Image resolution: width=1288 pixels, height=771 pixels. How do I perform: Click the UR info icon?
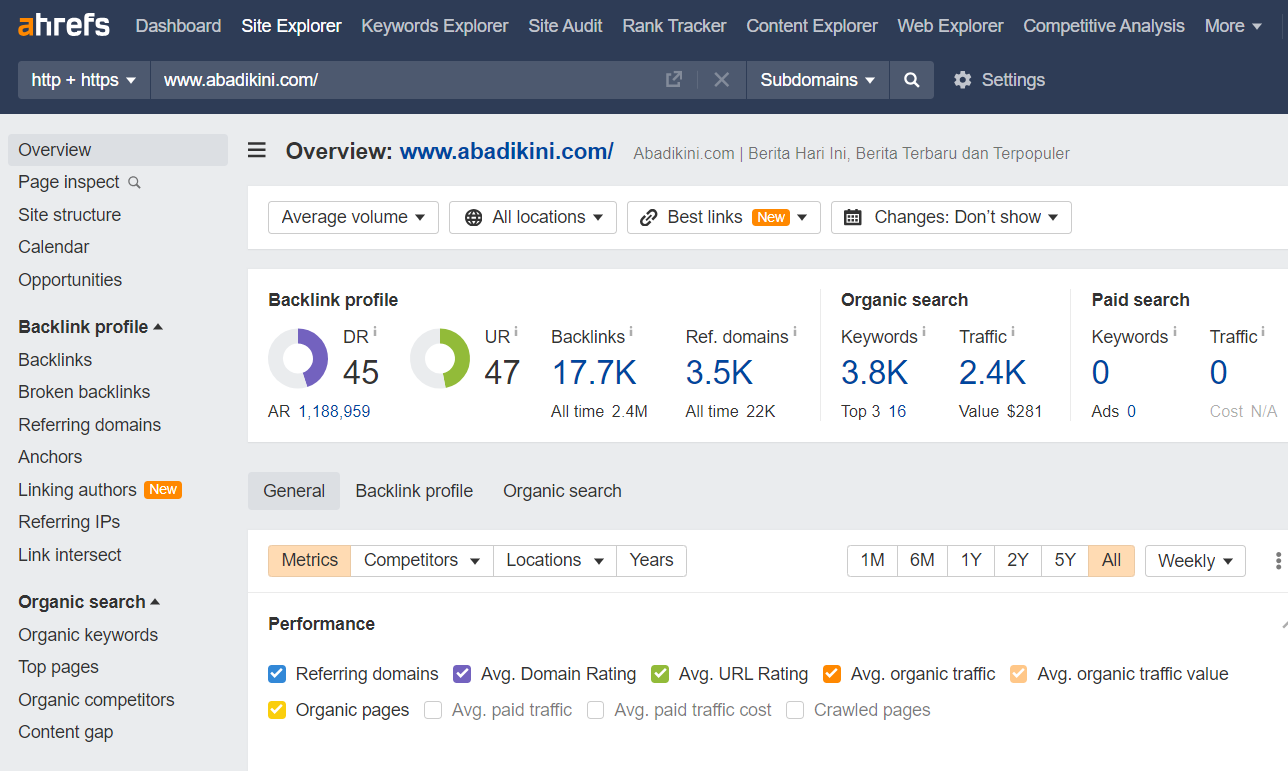point(517,331)
